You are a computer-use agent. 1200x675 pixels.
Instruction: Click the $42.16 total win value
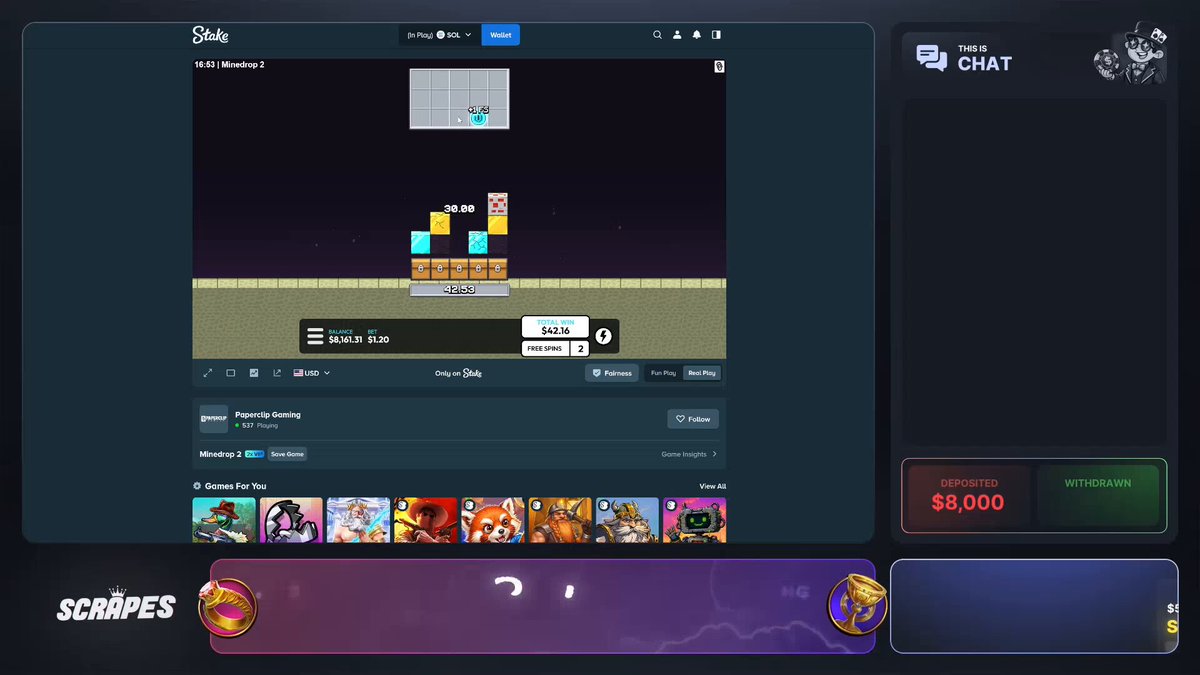tap(555, 331)
